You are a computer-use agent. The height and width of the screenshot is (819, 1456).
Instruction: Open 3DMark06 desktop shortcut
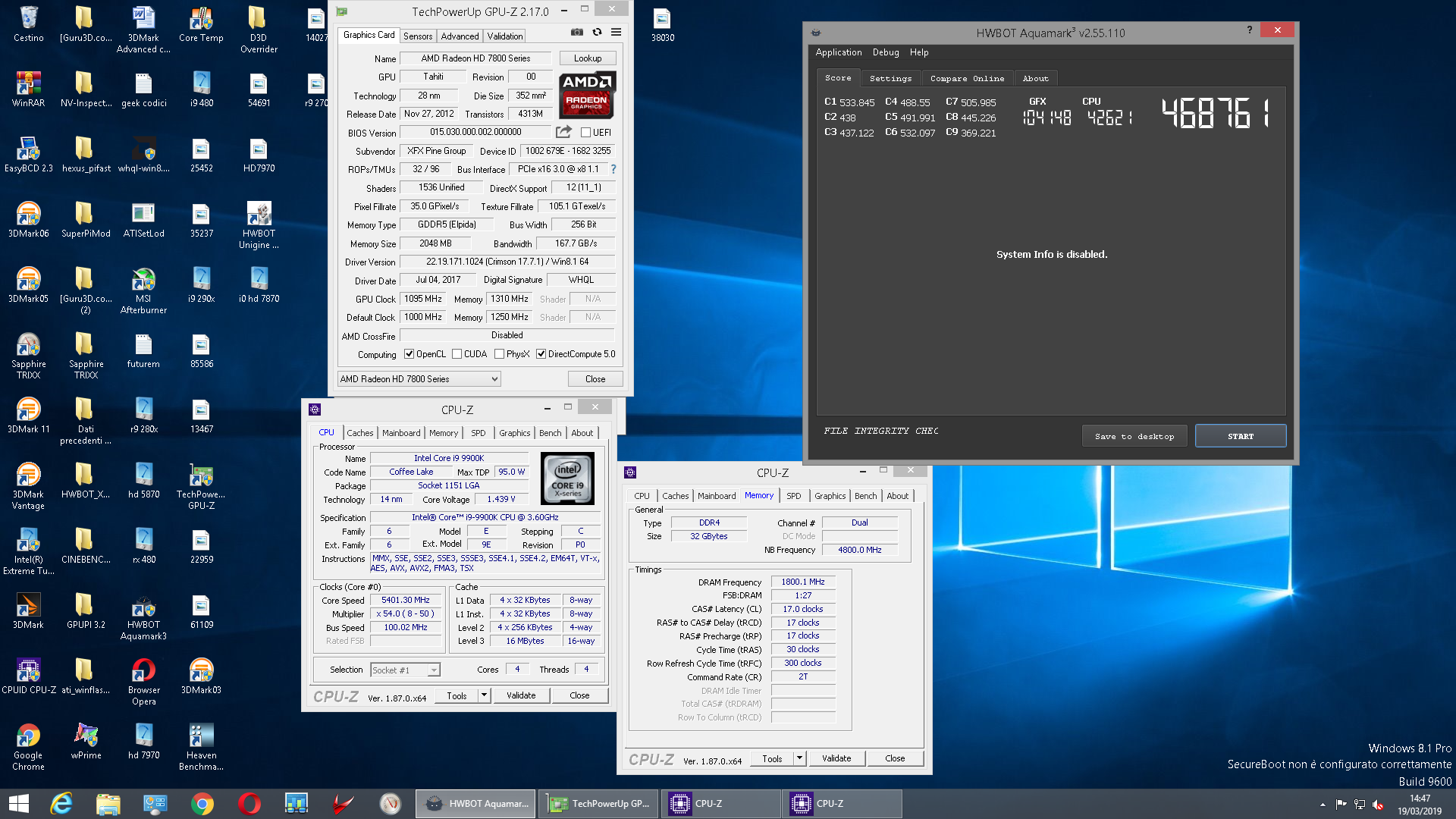pos(29,220)
